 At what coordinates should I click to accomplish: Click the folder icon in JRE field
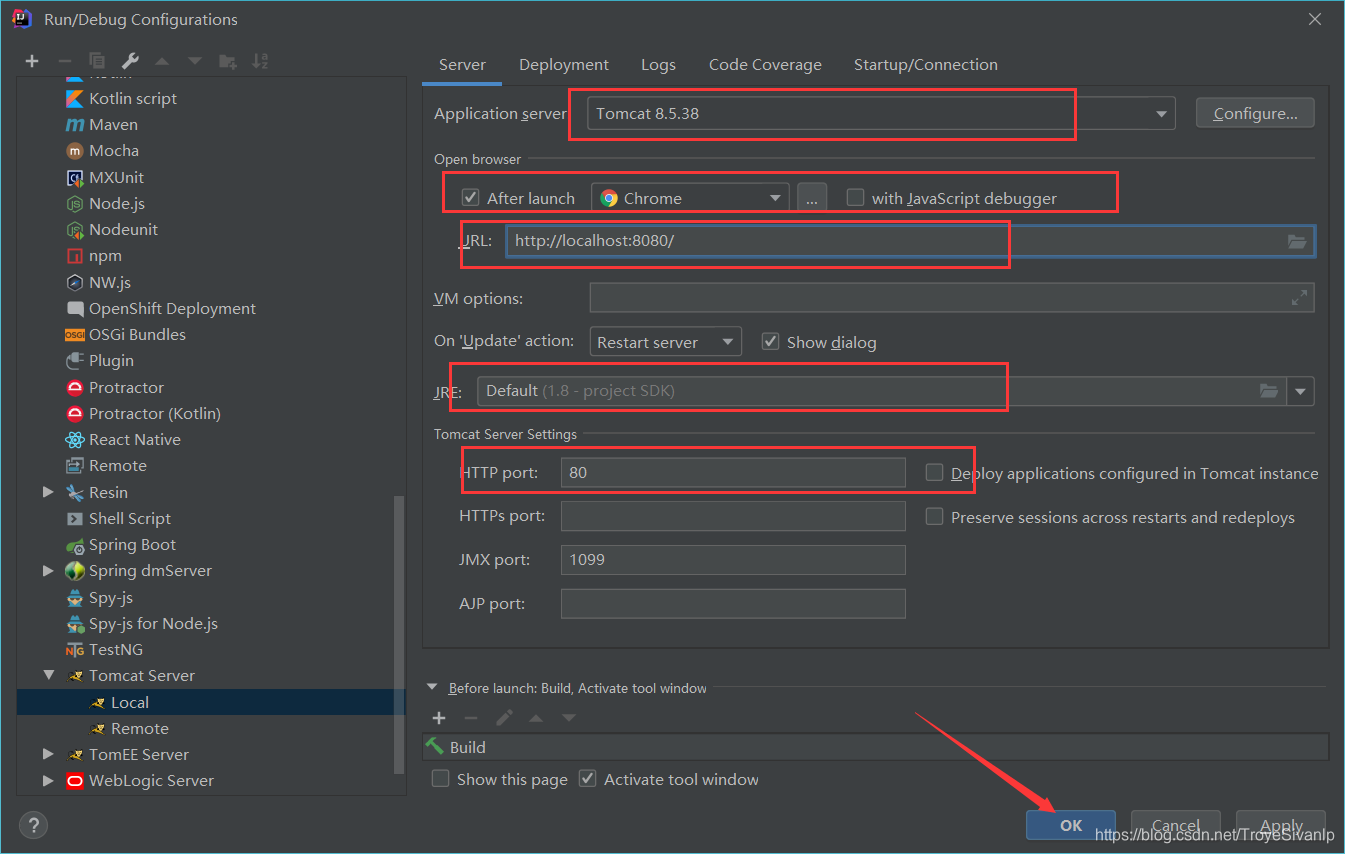click(x=1269, y=391)
